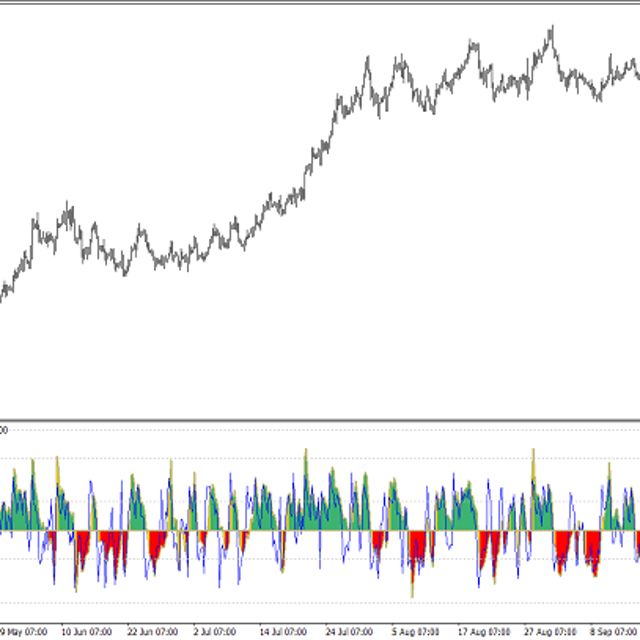
Task: Click the 2 Jul 07:00 time axis label
Action: [x=215, y=631]
